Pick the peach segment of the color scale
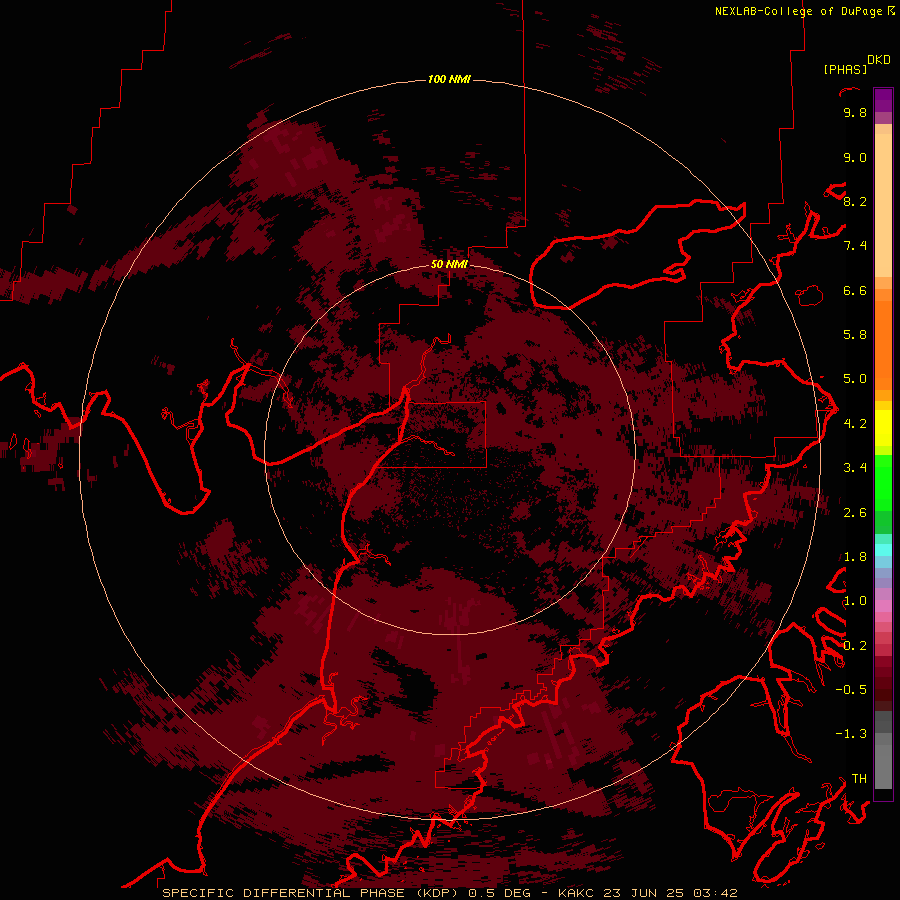This screenshot has width=900, height=900. pyautogui.click(x=883, y=205)
